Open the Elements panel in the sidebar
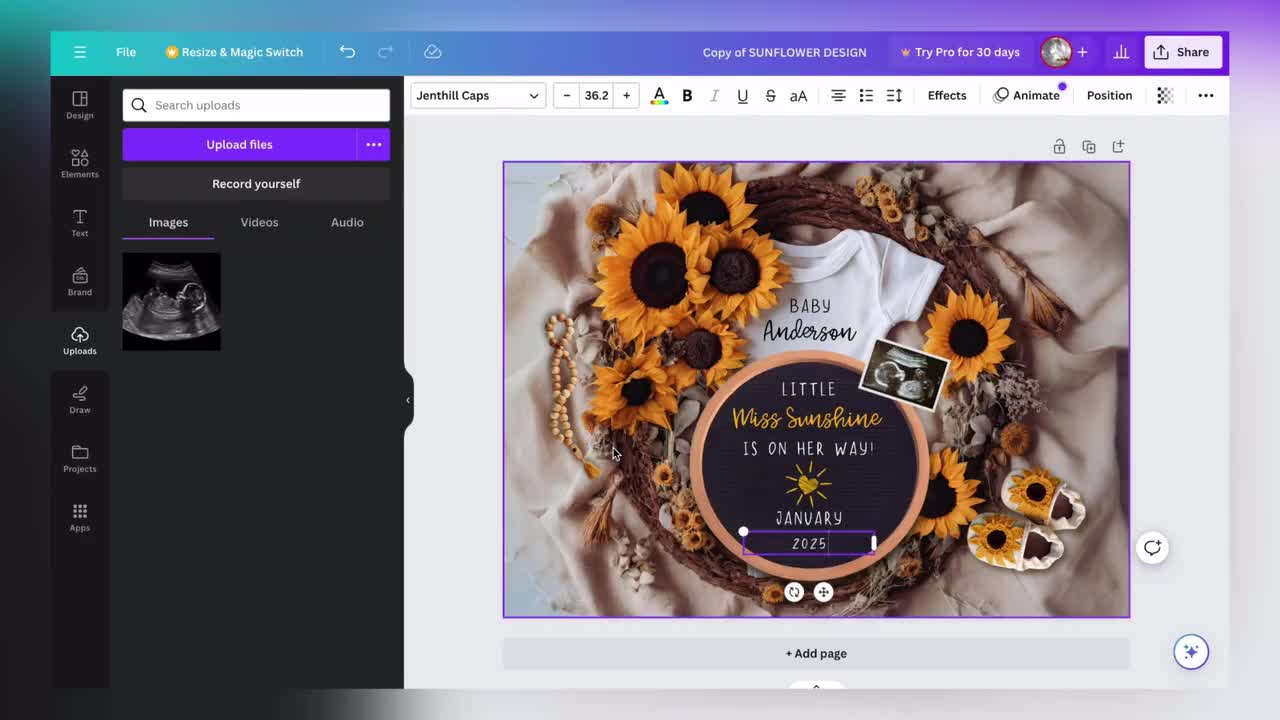The height and width of the screenshot is (720, 1280). click(x=79, y=162)
